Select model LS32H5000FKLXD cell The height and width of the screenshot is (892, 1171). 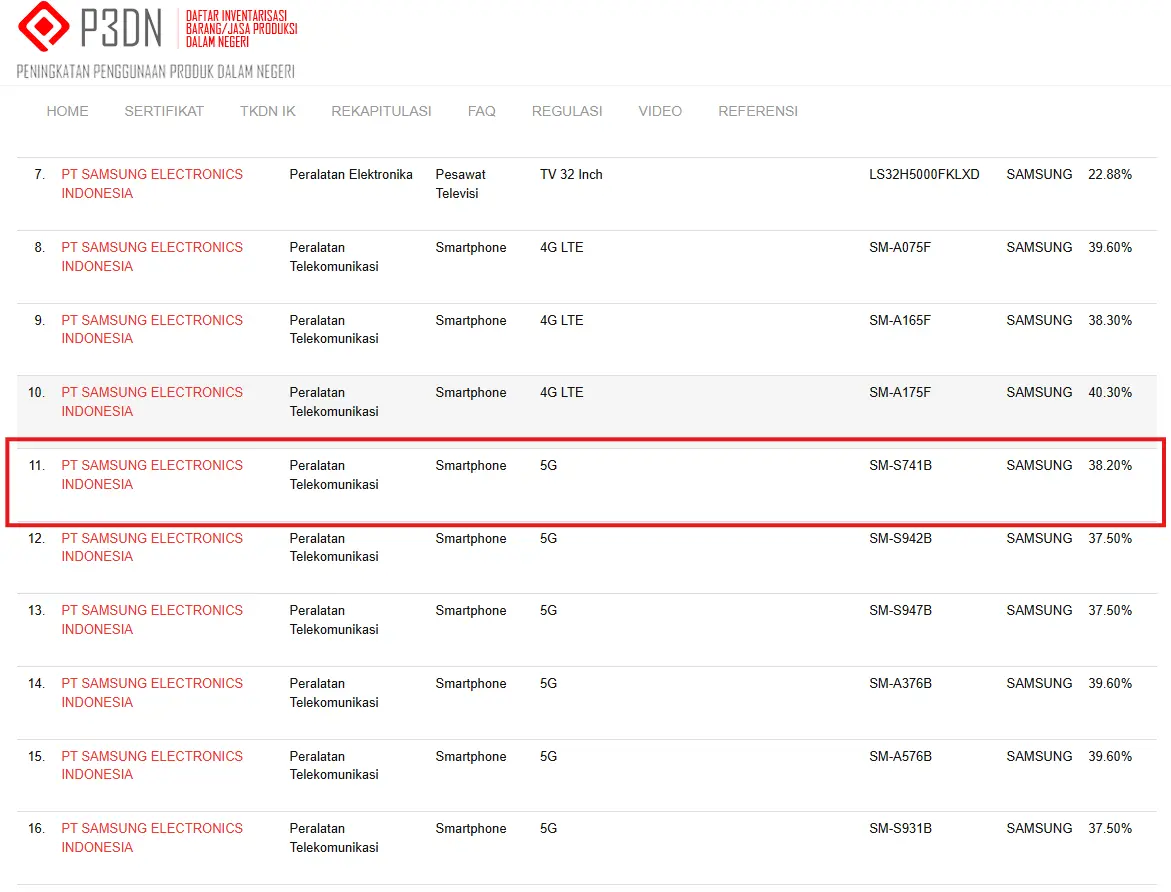point(924,175)
